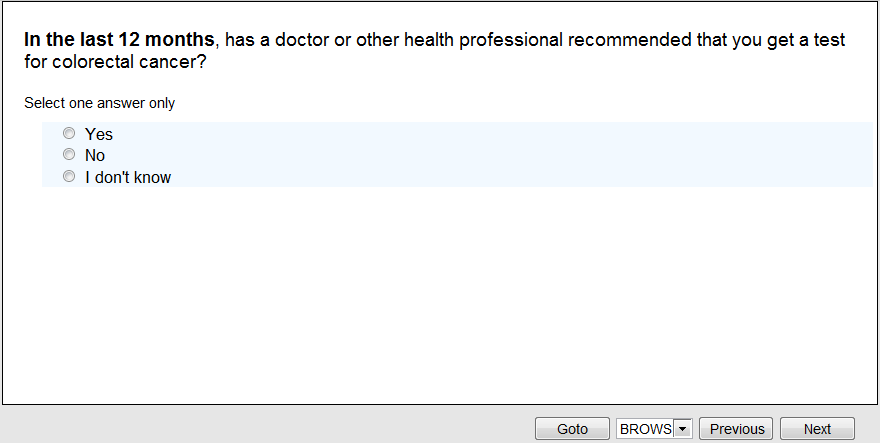Click the No answer label text
Screen dimensions: 880x443
point(95,156)
